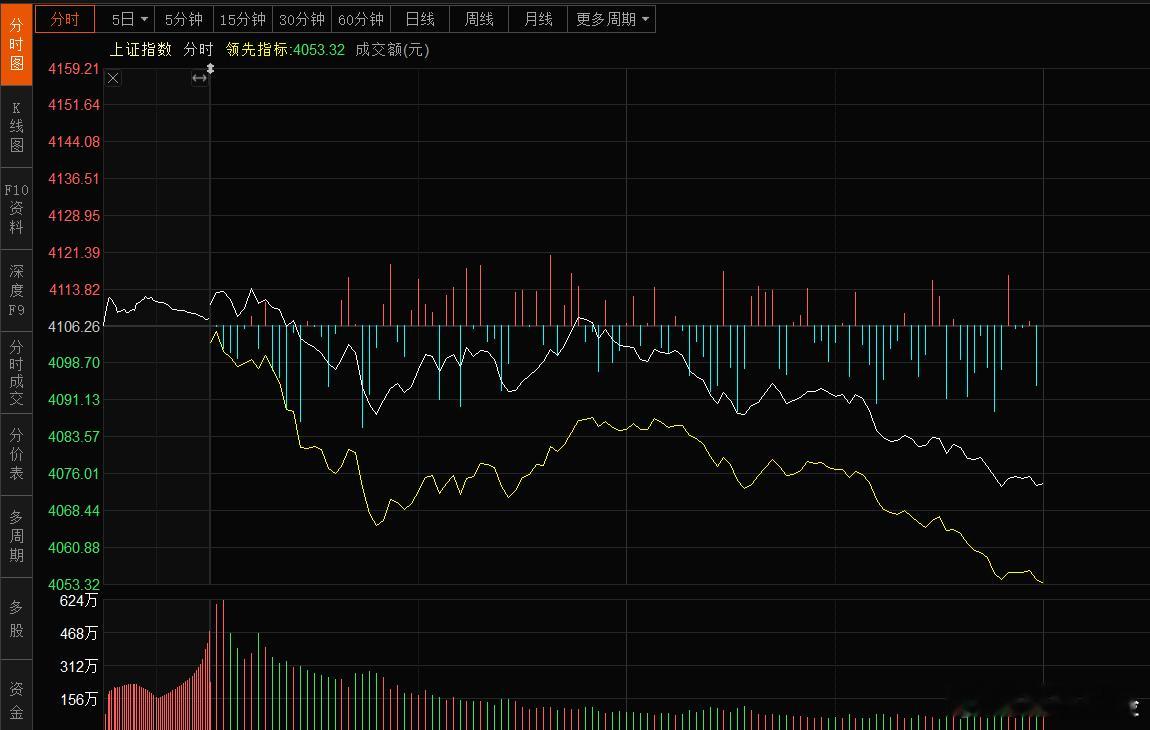1150x730 pixels.
Task: Open the 分时成交 sidebar tab
Action: pyautogui.click(x=16, y=373)
